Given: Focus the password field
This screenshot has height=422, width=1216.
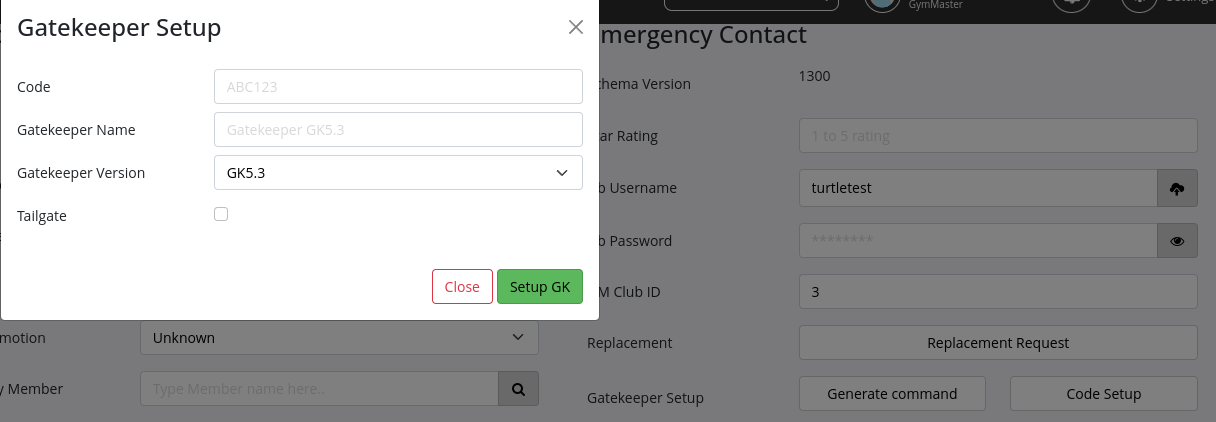Looking at the screenshot, I should click(x=978, y=241).
